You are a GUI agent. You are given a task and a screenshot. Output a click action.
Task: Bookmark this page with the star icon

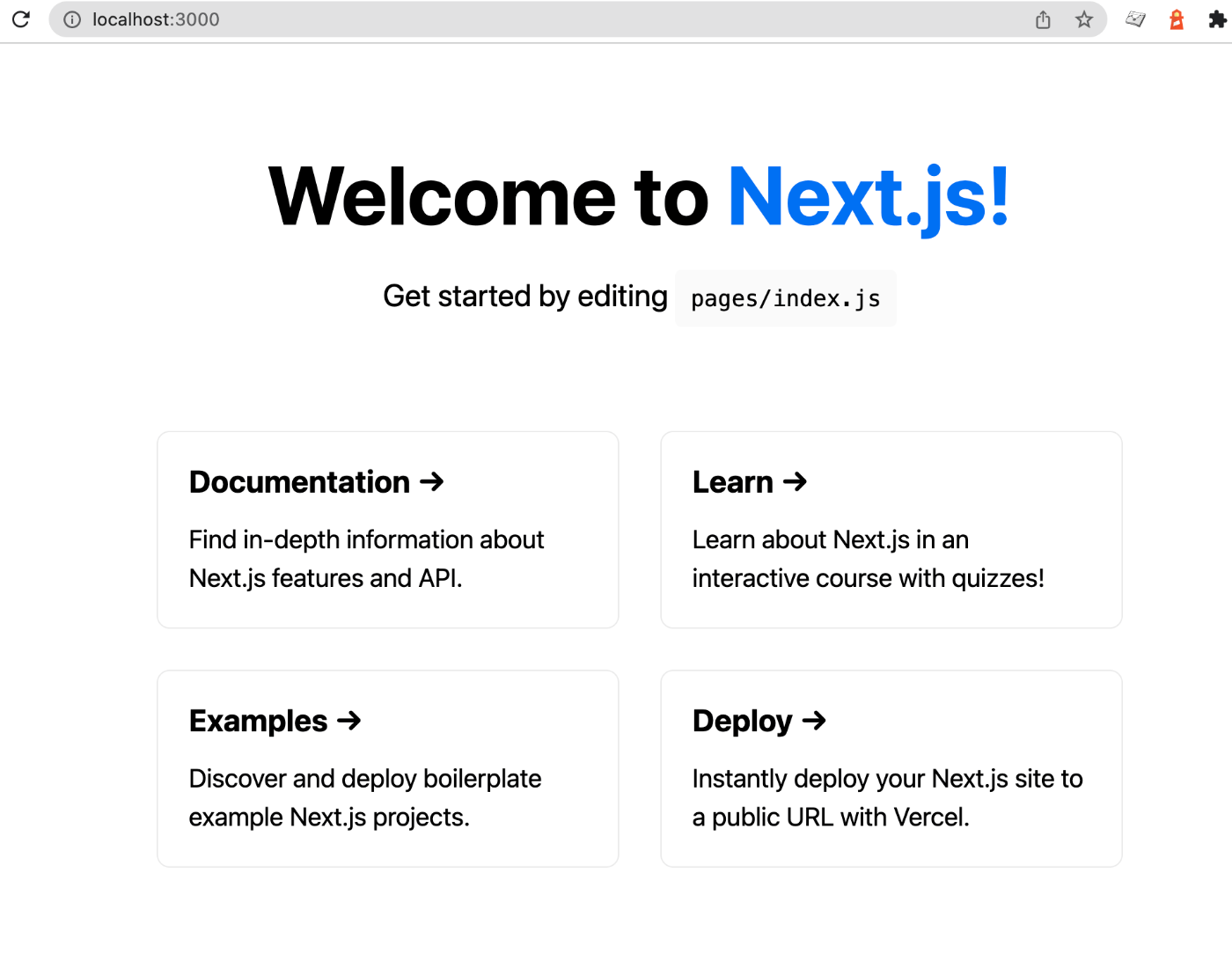(1084, 19)
